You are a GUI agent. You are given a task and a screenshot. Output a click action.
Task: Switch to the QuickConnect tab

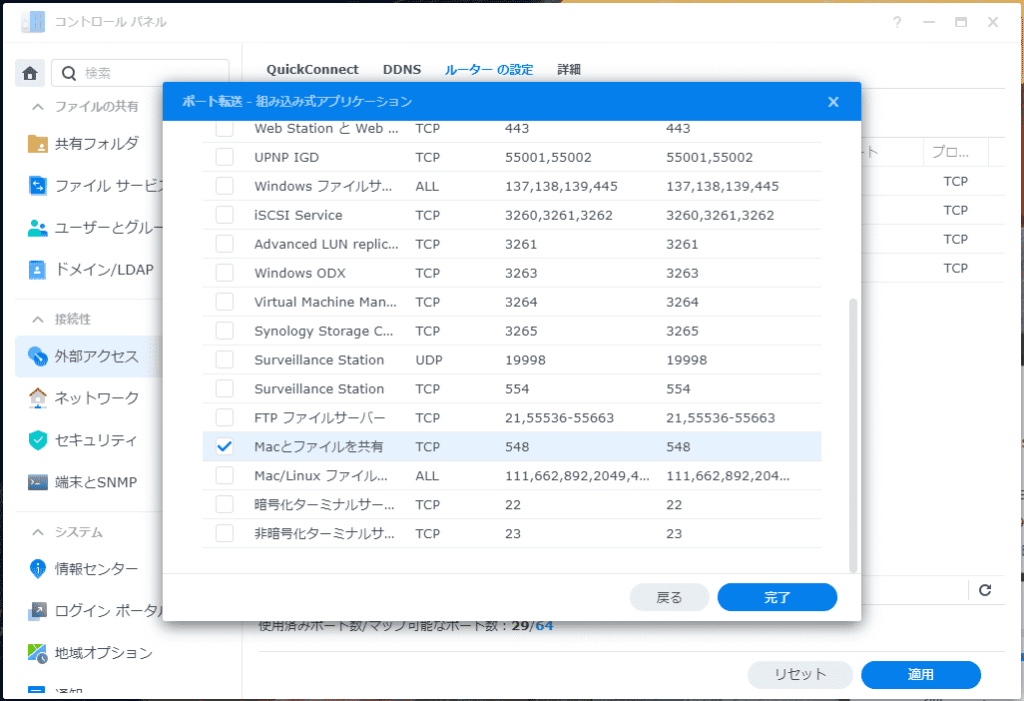click(312, 69)
